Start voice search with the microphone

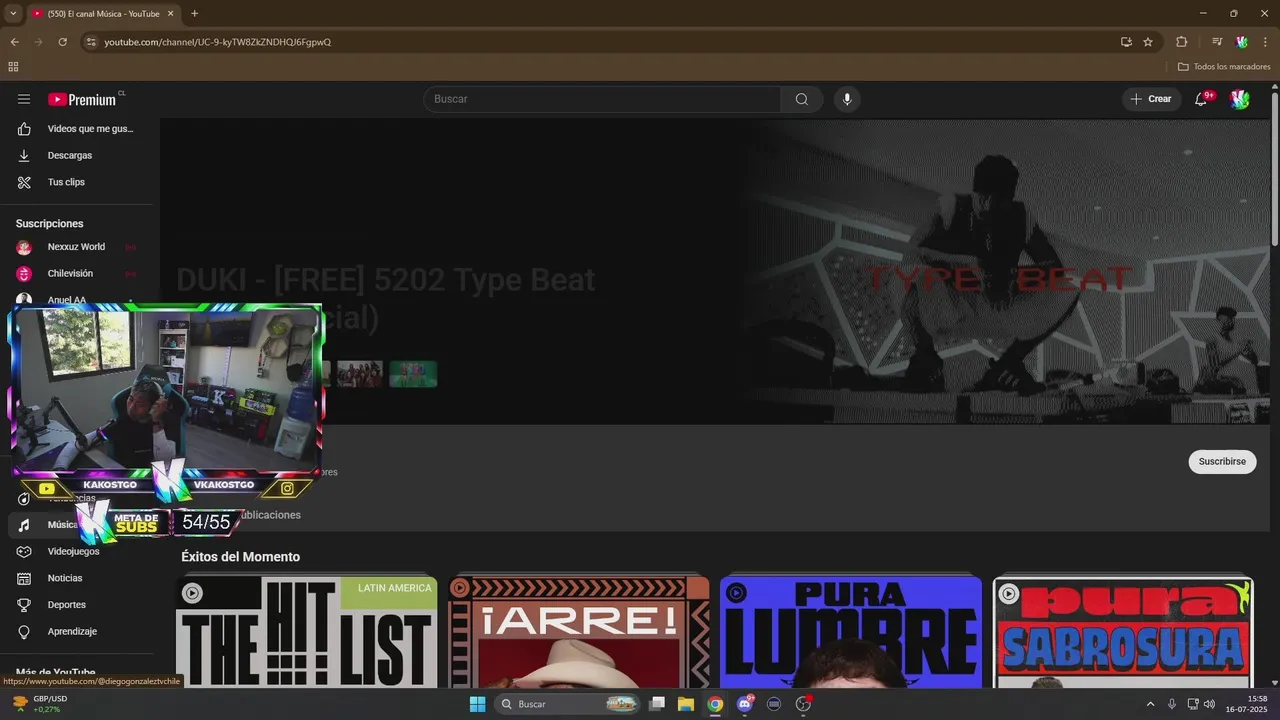847,99
